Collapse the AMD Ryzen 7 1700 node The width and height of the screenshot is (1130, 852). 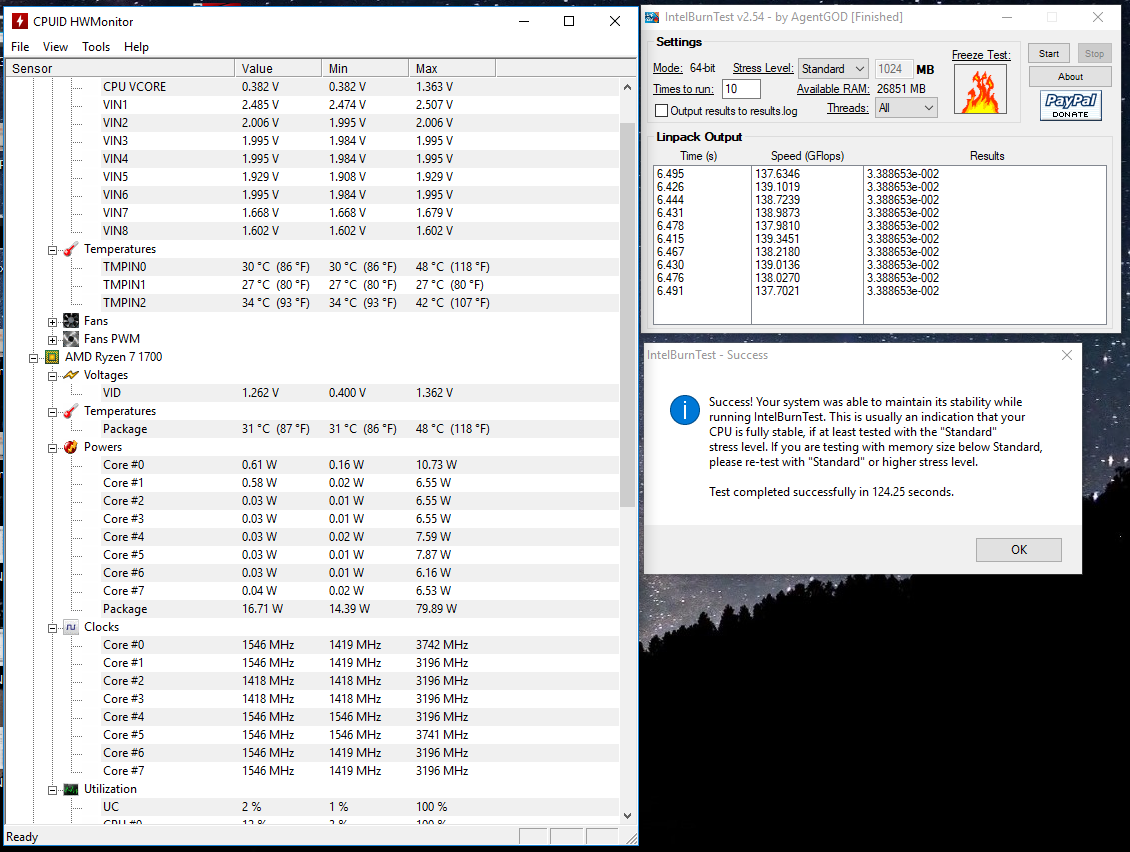tap(33, 358)
